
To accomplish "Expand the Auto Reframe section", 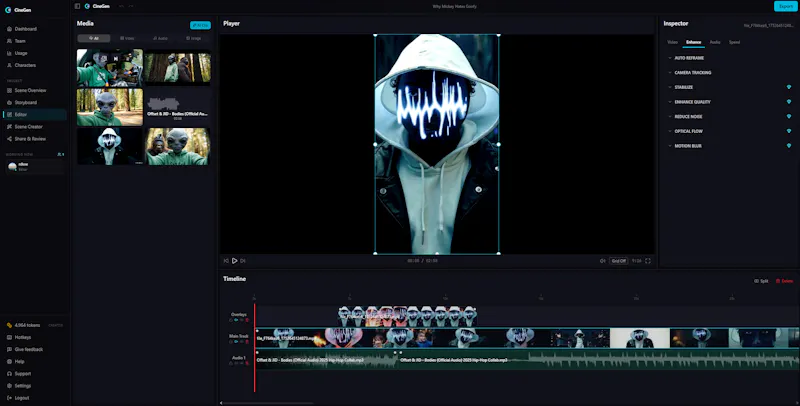I will tap(686, 58).
